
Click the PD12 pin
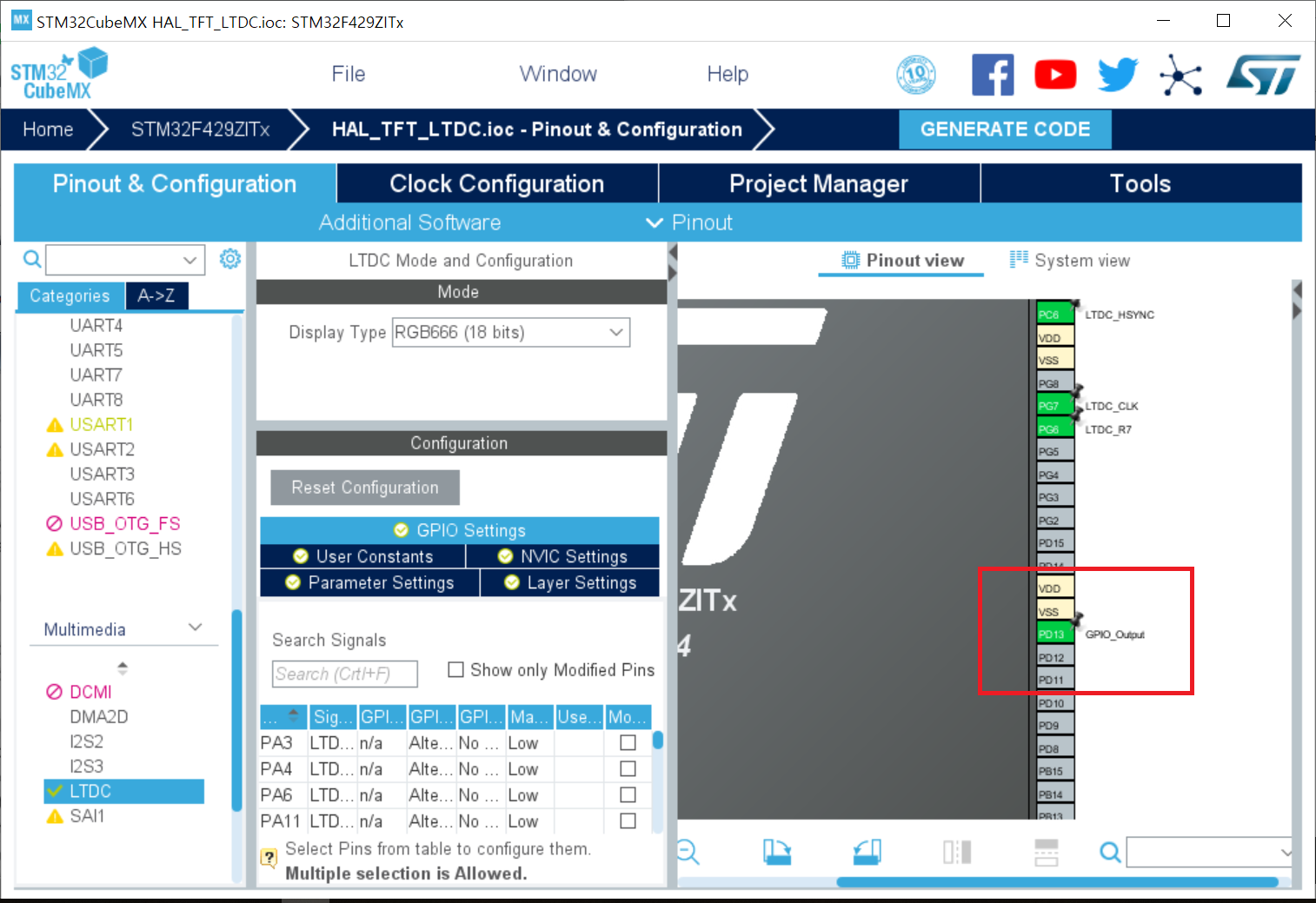click(1055, 658)
